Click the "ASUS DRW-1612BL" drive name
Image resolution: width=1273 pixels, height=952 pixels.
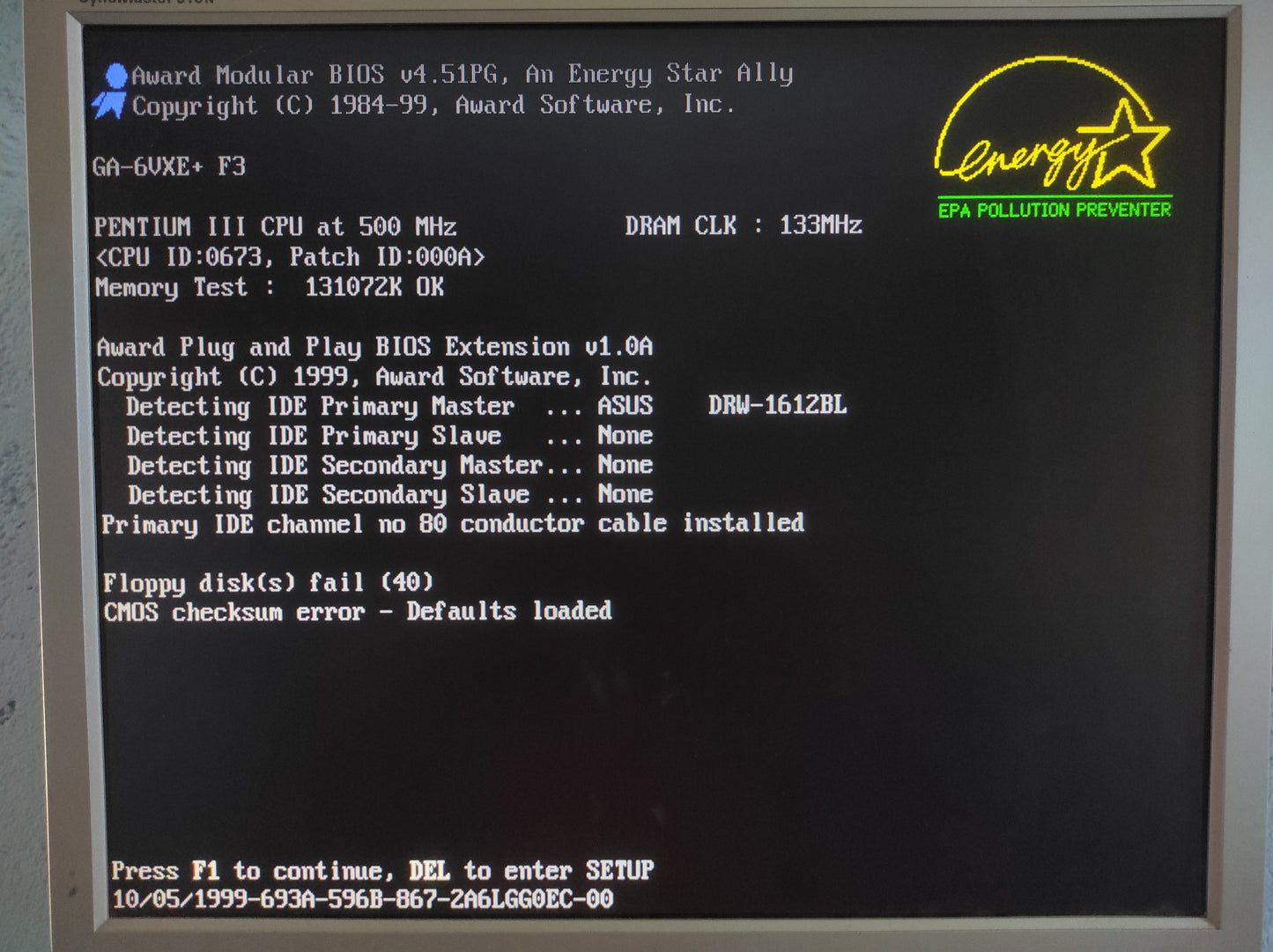[722, 405]
